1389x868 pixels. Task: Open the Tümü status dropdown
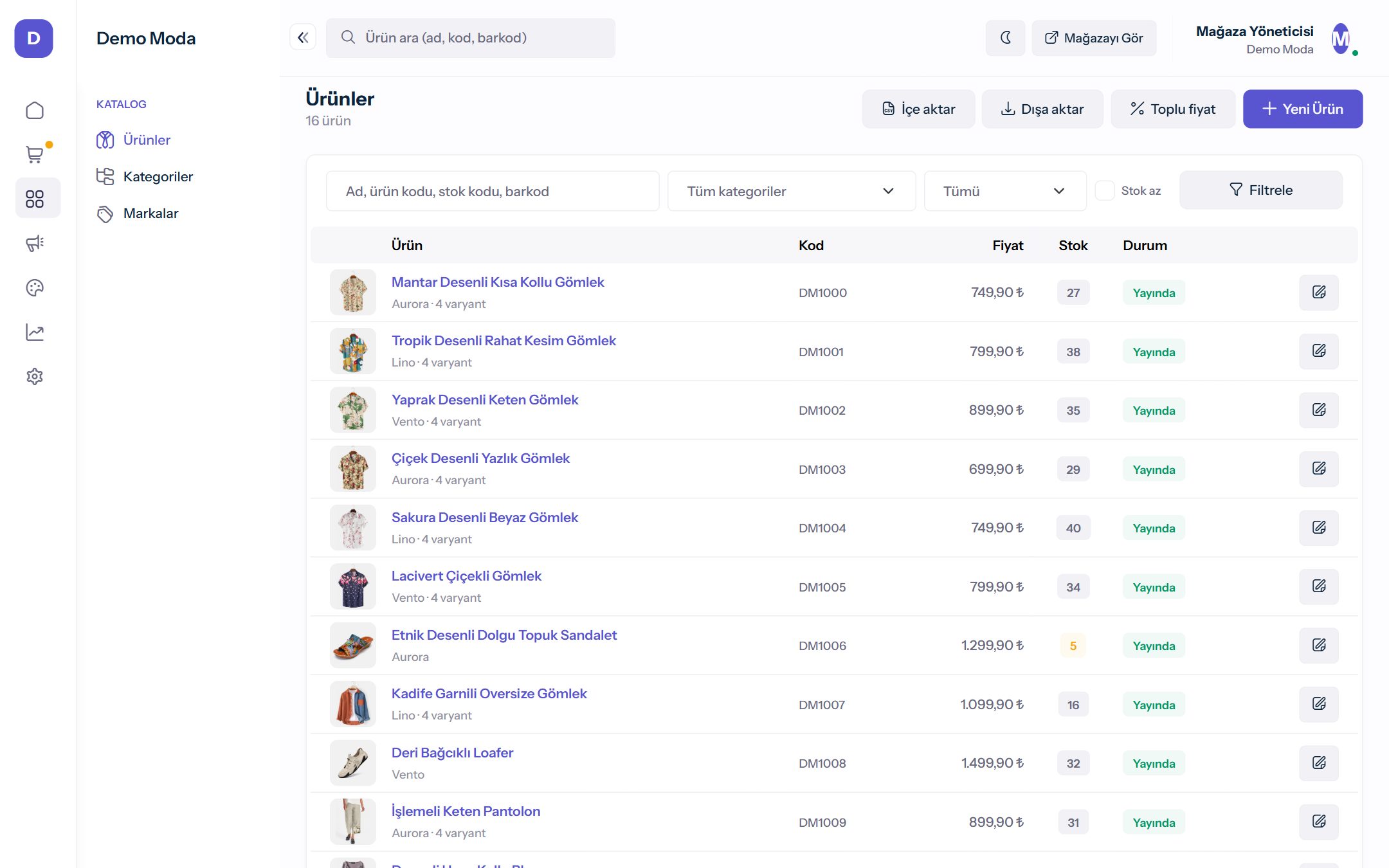tap(1005, 191)
